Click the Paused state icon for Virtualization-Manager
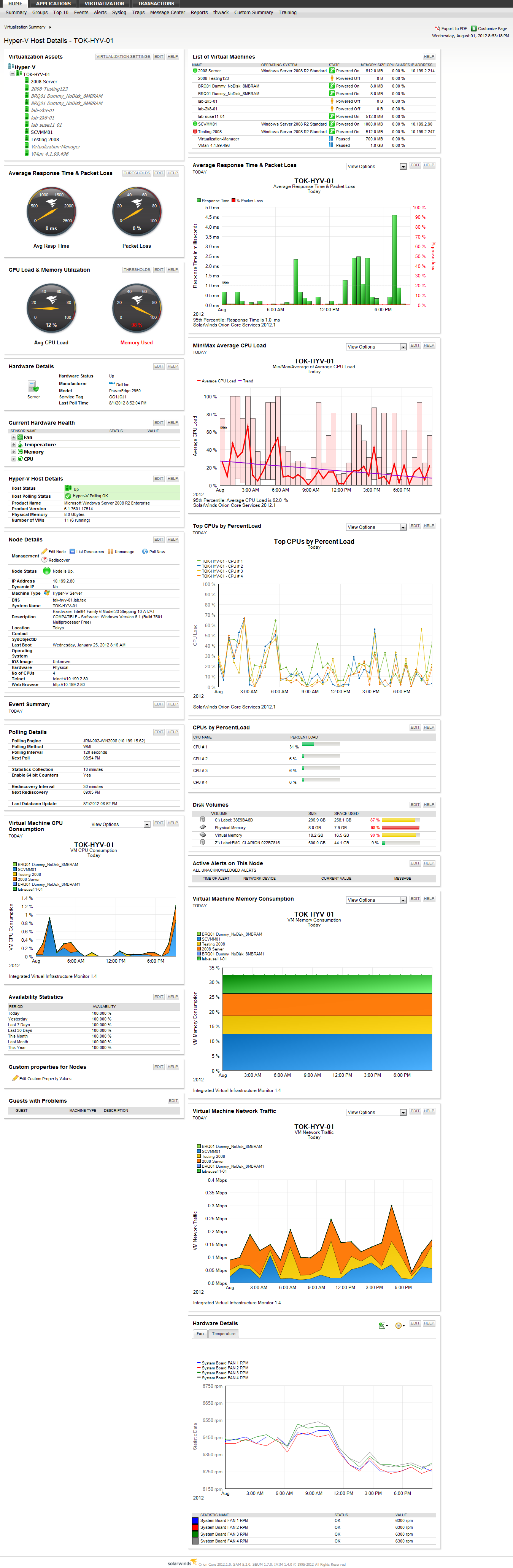This screenshot has height=1568, width=513. tap(332, 139)
